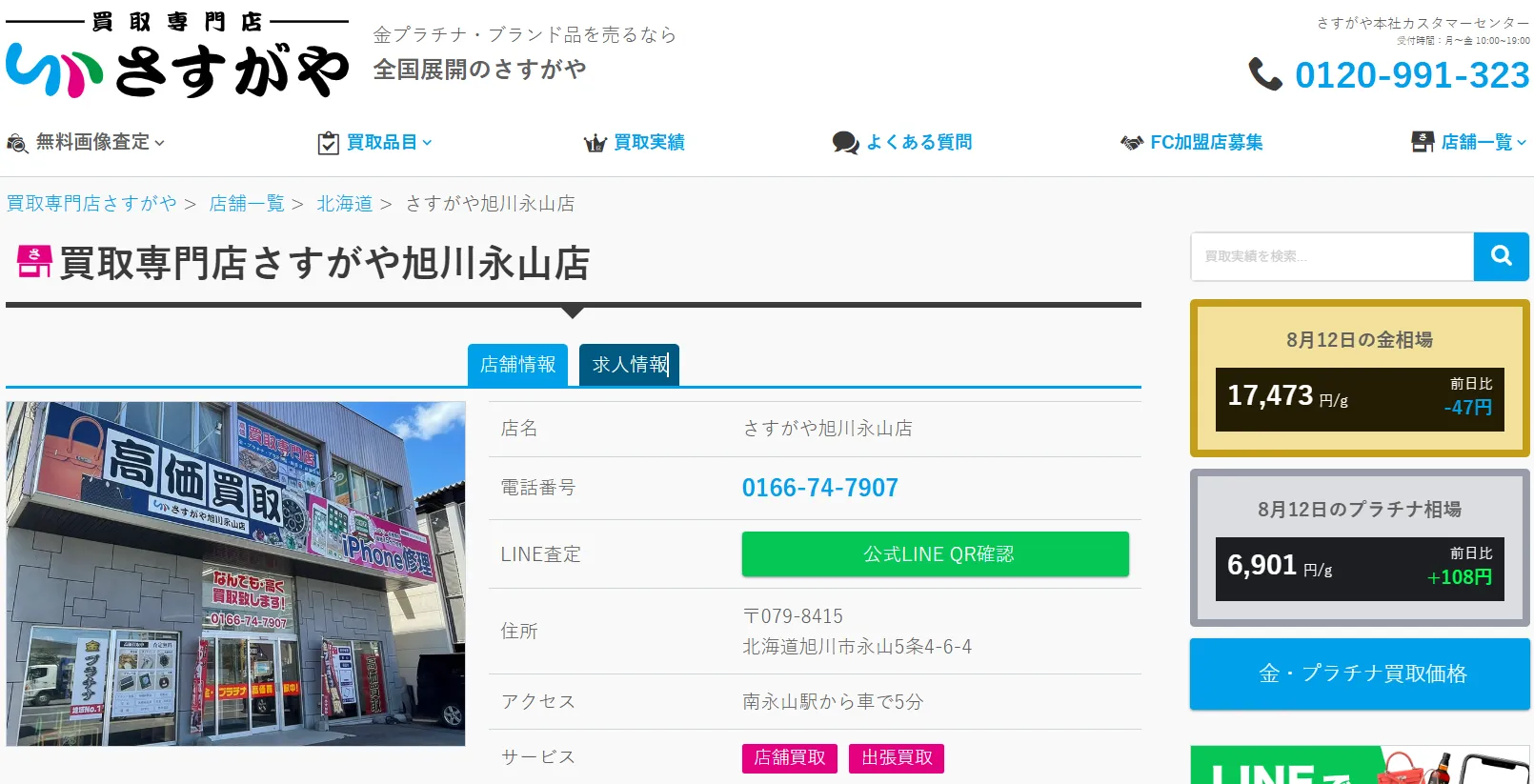This screenshot has width=1534, height=784.
Task: Focus the 買取実績を検索 search field
Action: click(x=1332, y=256)
